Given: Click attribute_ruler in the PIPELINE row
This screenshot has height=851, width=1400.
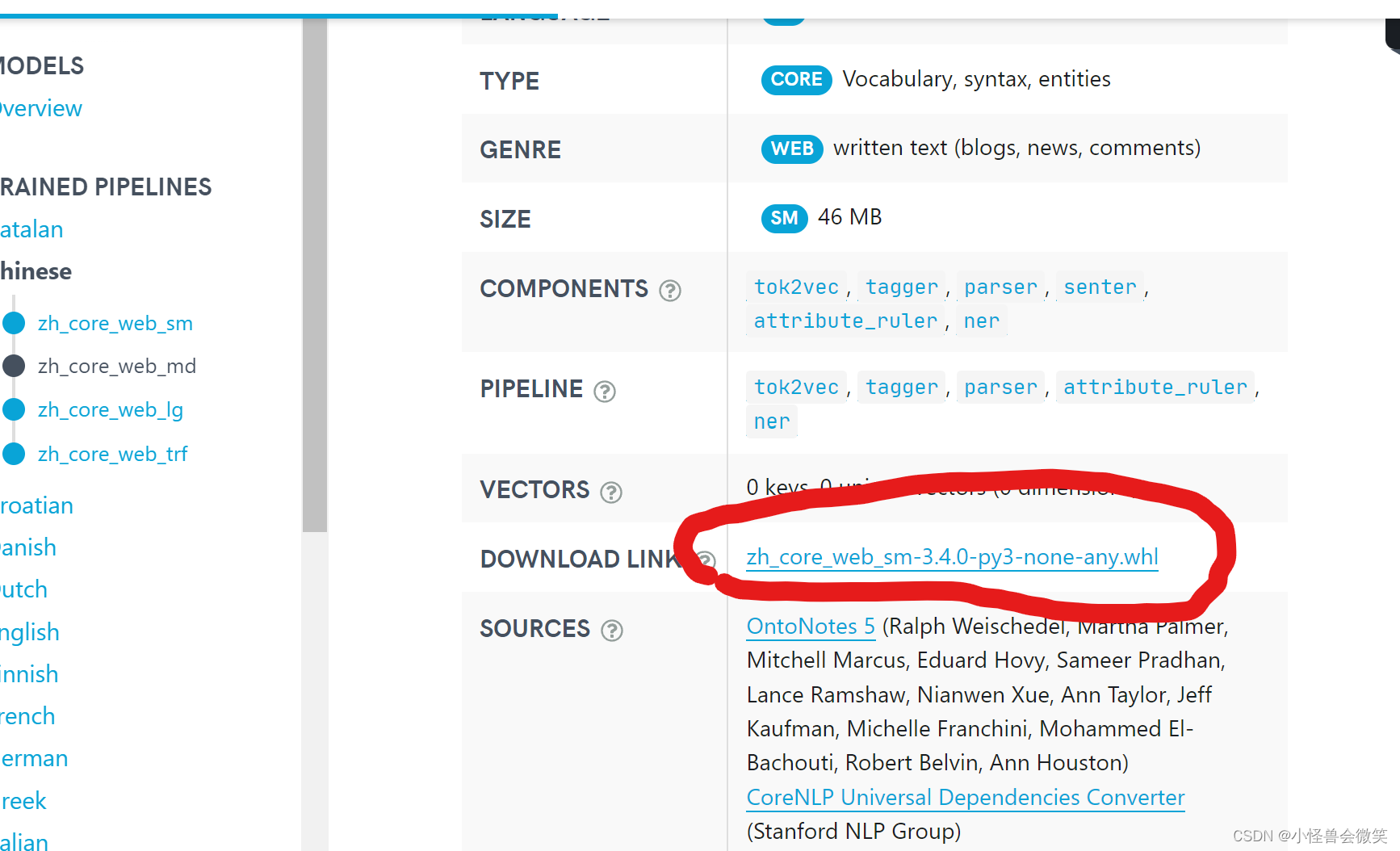Looking at the screenshot, I should [1155, 388].
